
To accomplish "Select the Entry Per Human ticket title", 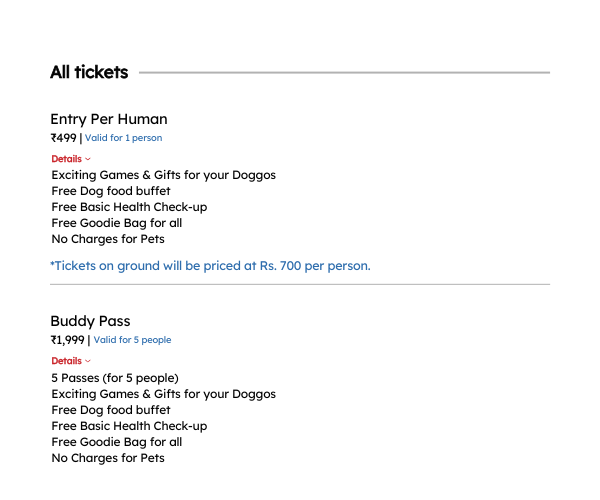I will click(109, 119).
